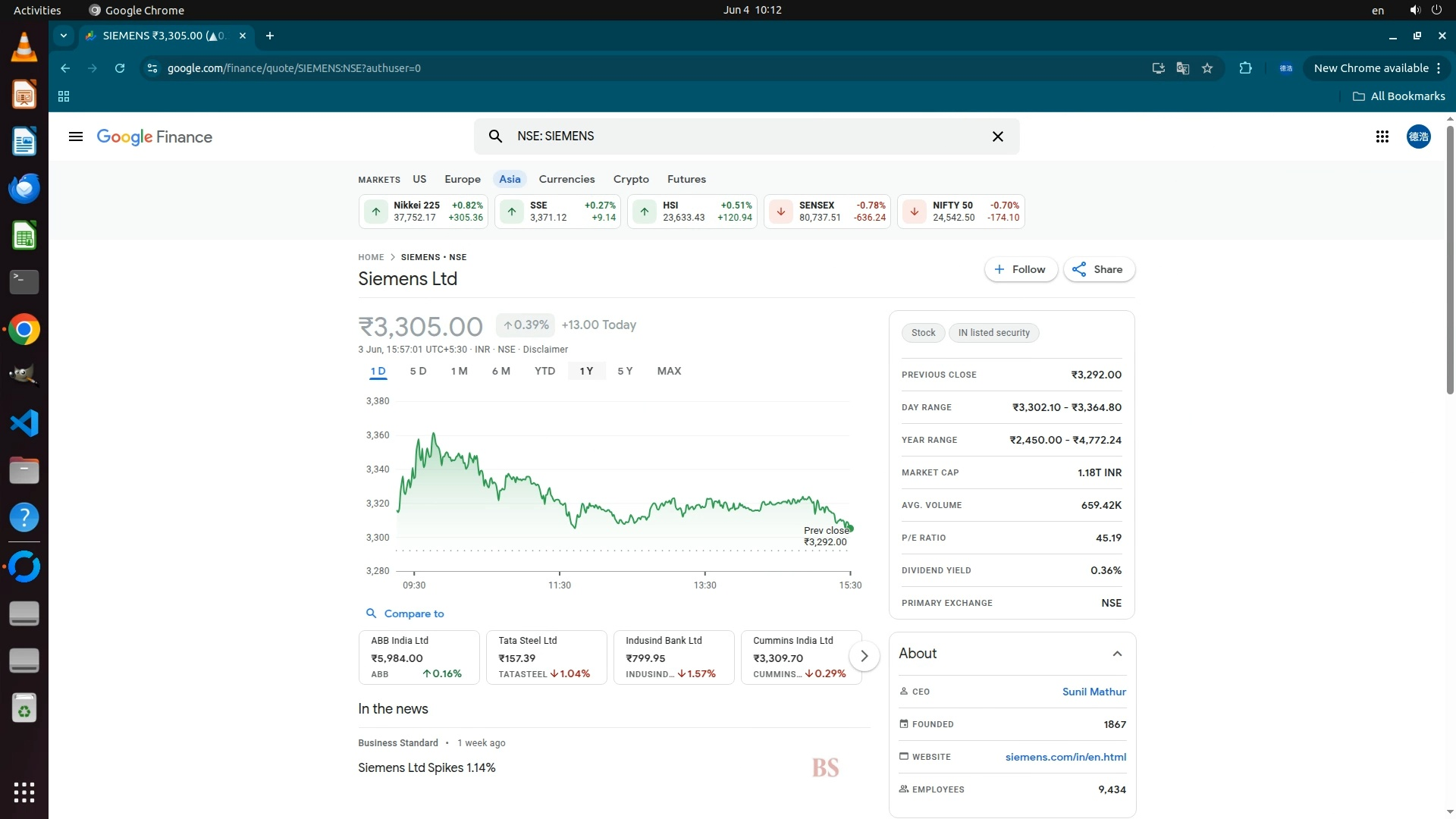The image size is (1456, 819).
Task: Click the Share button
Action: [x=1098, y=269]
